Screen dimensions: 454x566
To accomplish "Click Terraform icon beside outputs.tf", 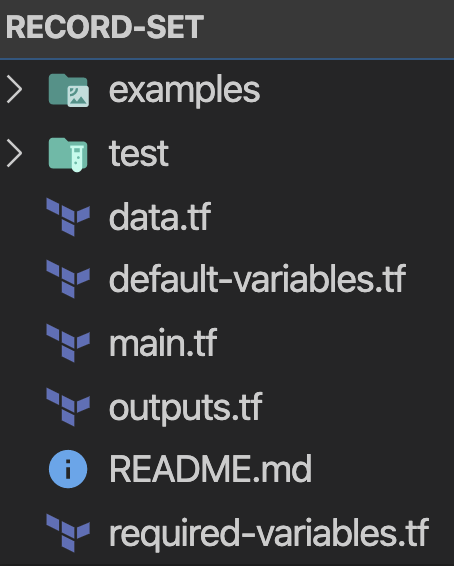I will click(68, 407).
